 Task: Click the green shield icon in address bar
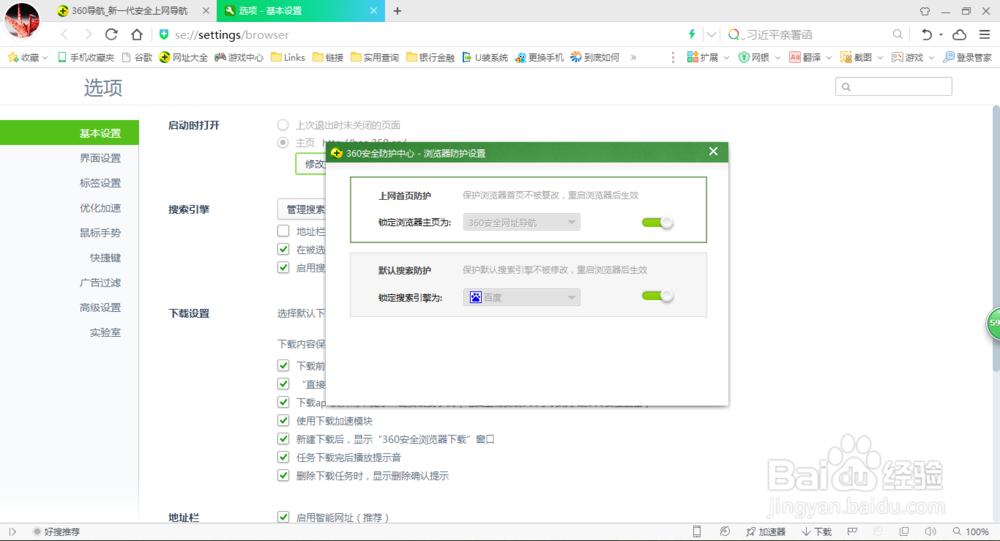click(164, 34)
